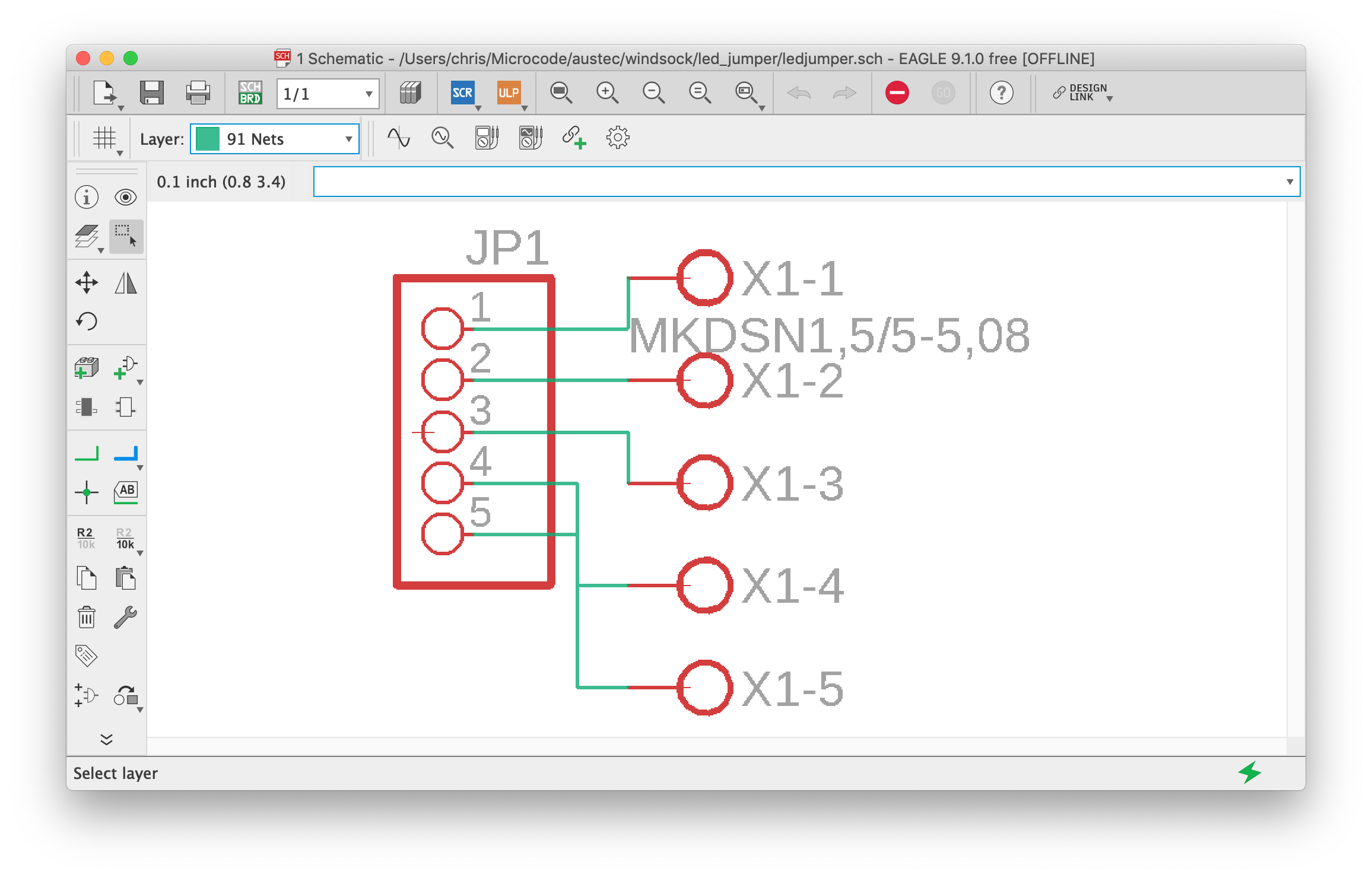Image resolution: width=1372 pixels, height=878 pixels.
Task: Click the Save floppy disk icon
Action: coord(151,93)
